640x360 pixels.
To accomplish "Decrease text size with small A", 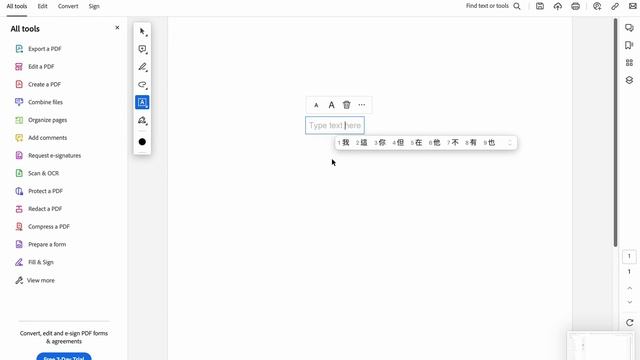I will 316,105.
